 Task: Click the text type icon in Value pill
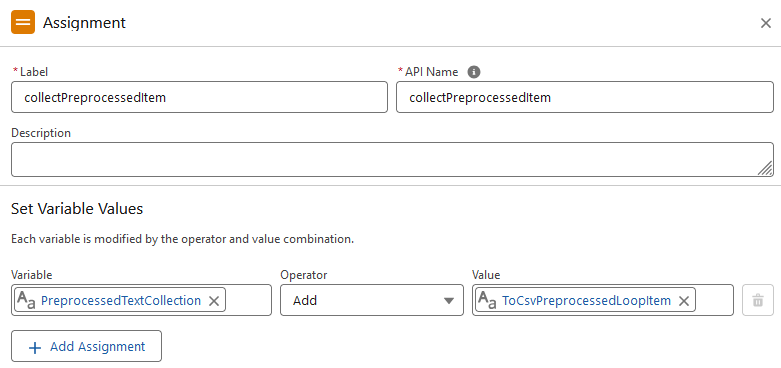point(487,300)
